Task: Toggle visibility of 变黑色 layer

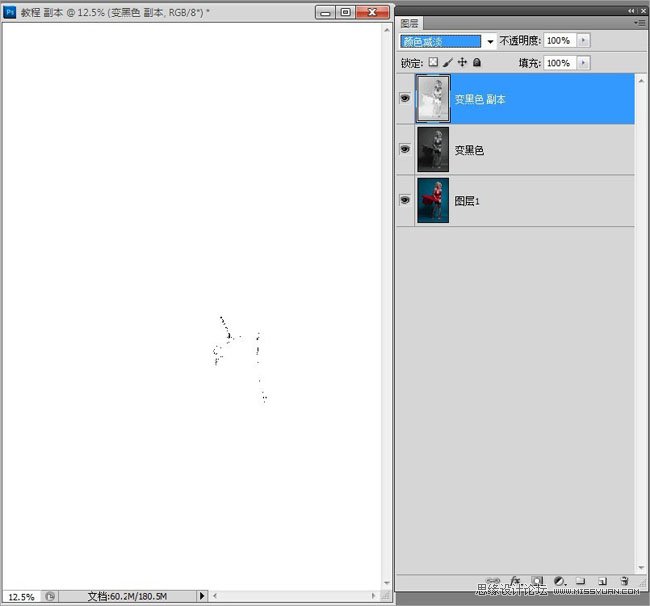Action: [405, 149]
